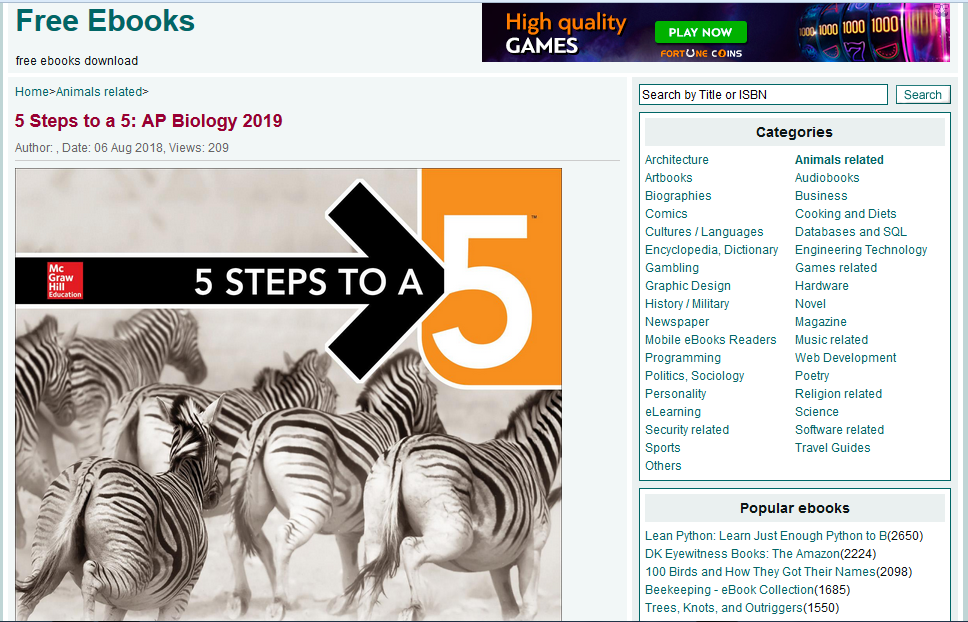Open the Programming category
This screenshot has height=622, width=968.
pos(683,357)
